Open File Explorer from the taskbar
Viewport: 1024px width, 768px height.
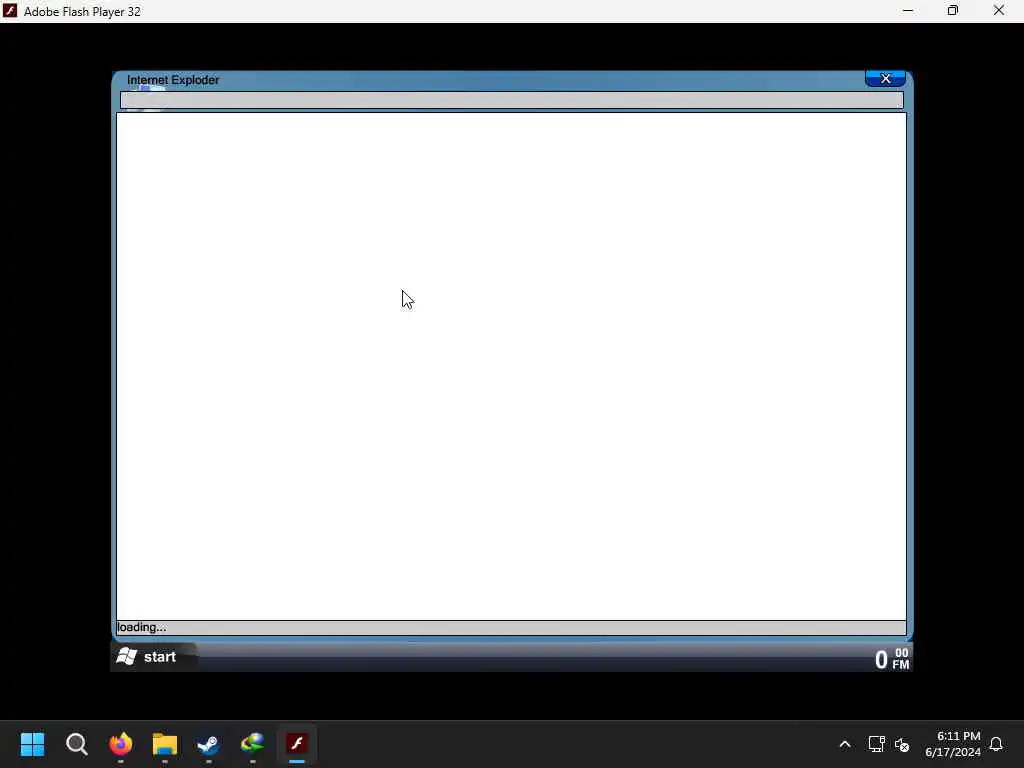click(165, 744)
